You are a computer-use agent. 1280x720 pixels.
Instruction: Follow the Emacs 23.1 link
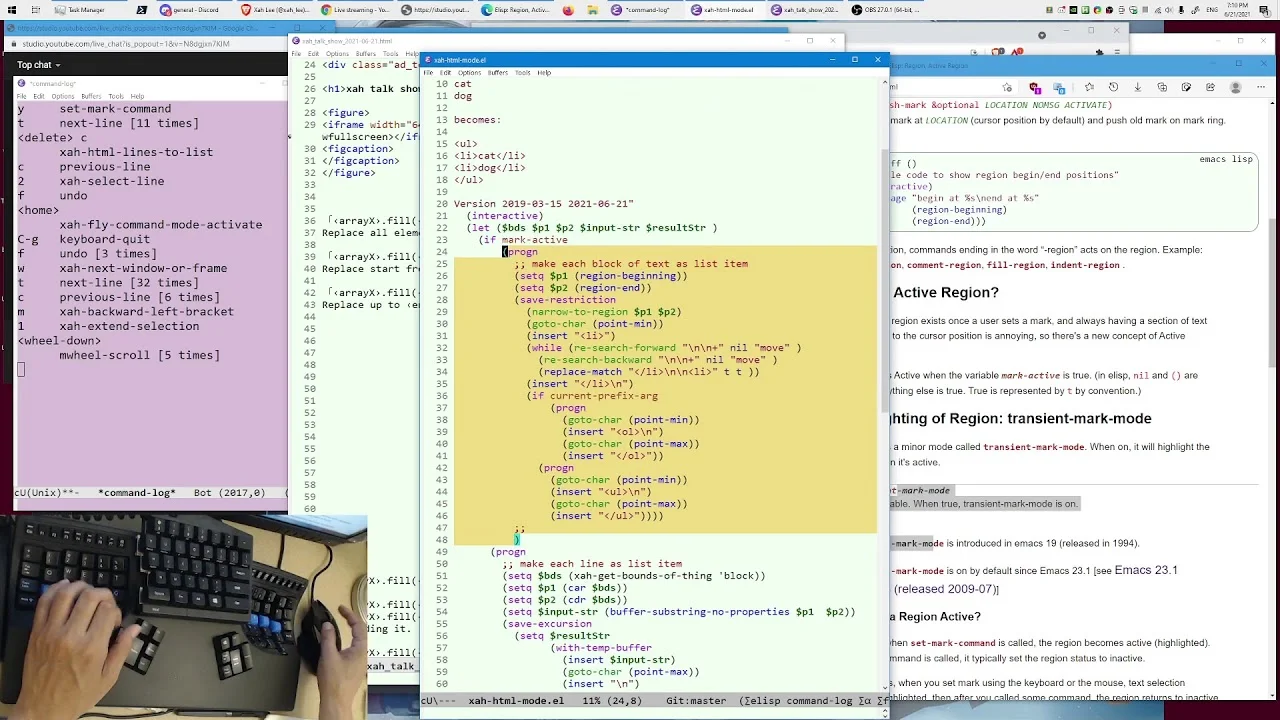click(1146, 570)
